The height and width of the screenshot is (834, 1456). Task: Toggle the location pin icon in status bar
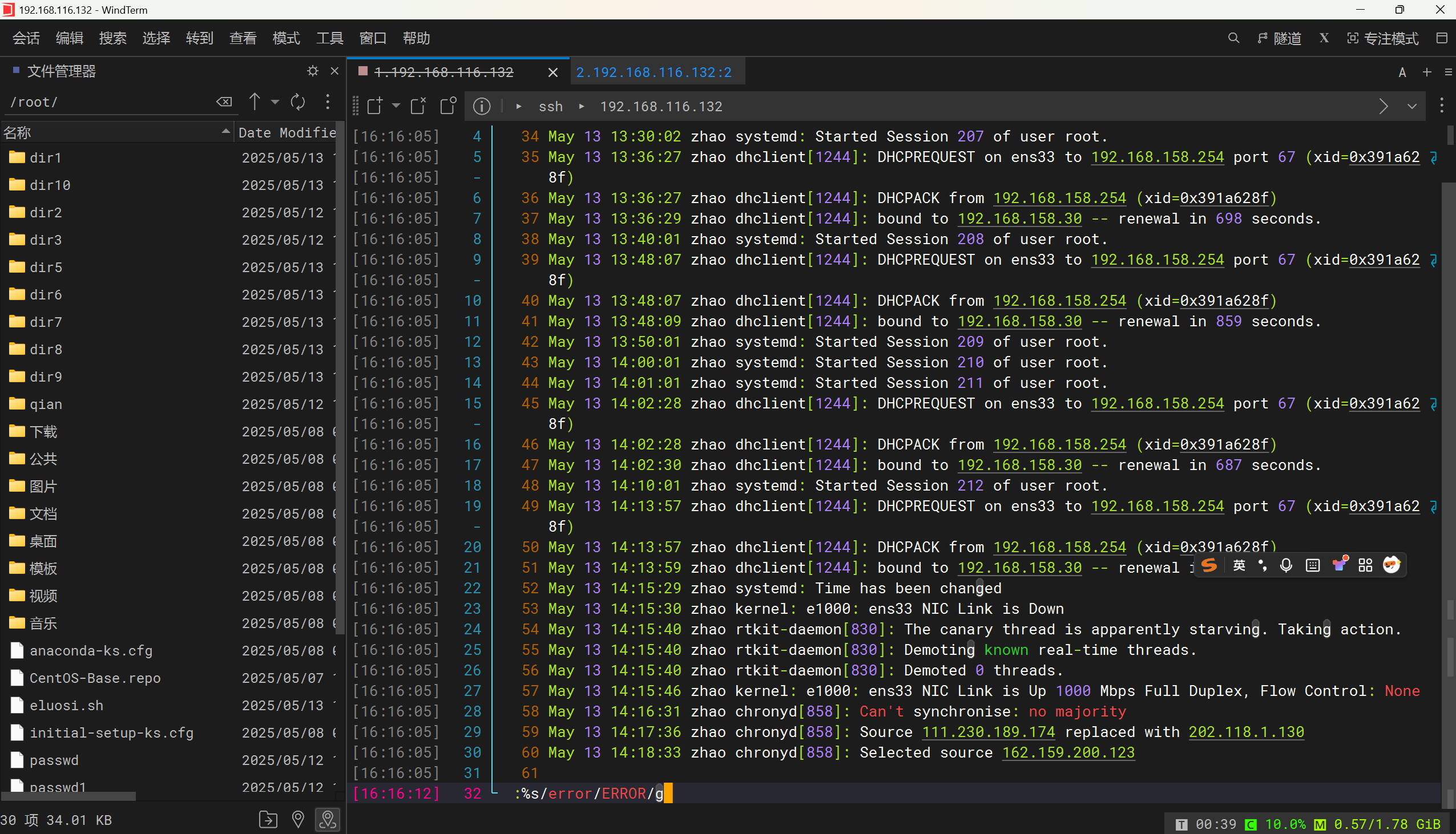pos(298,820)
